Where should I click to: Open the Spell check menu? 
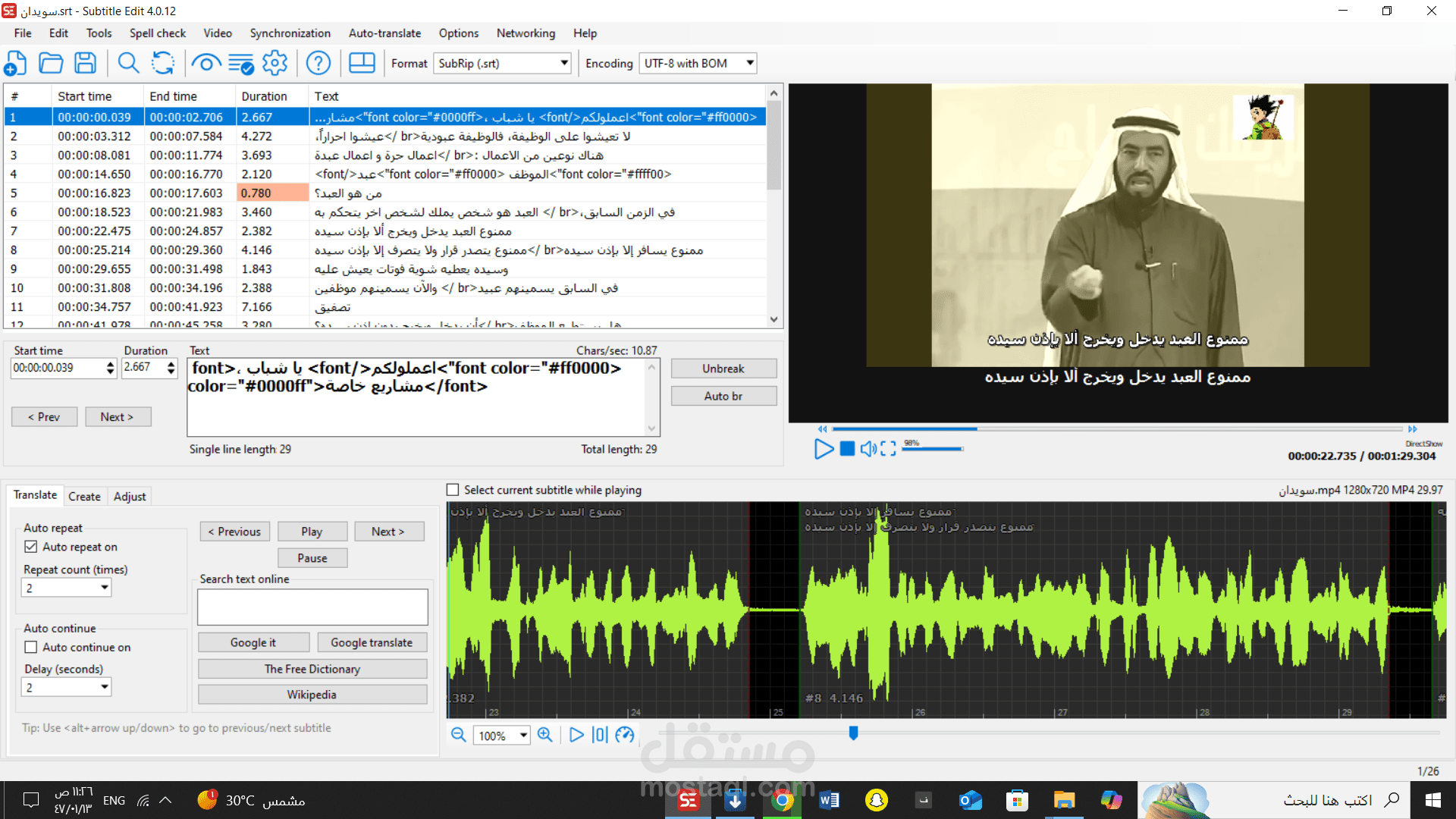158,33
